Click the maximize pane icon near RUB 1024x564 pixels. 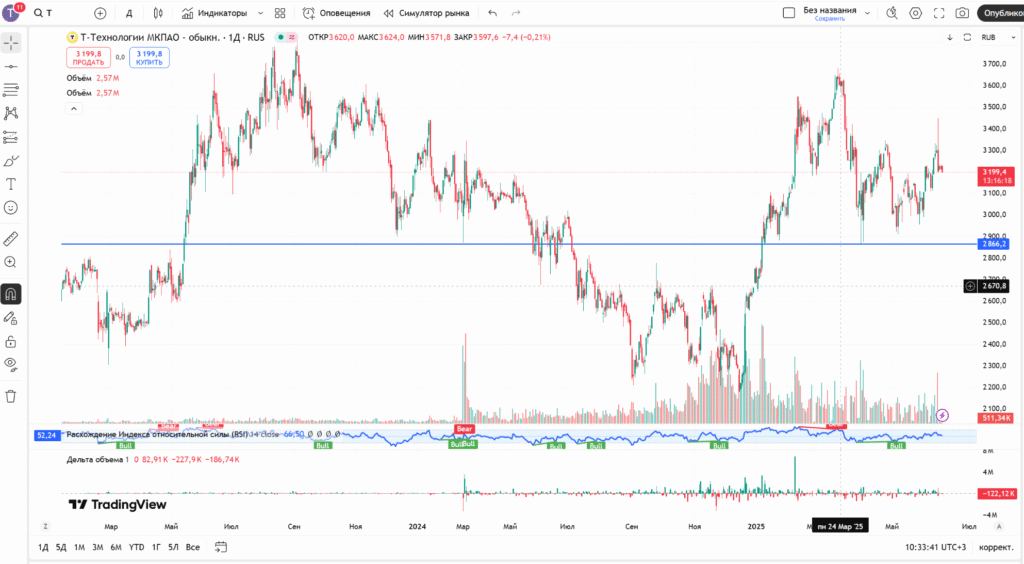coord(967,37)
